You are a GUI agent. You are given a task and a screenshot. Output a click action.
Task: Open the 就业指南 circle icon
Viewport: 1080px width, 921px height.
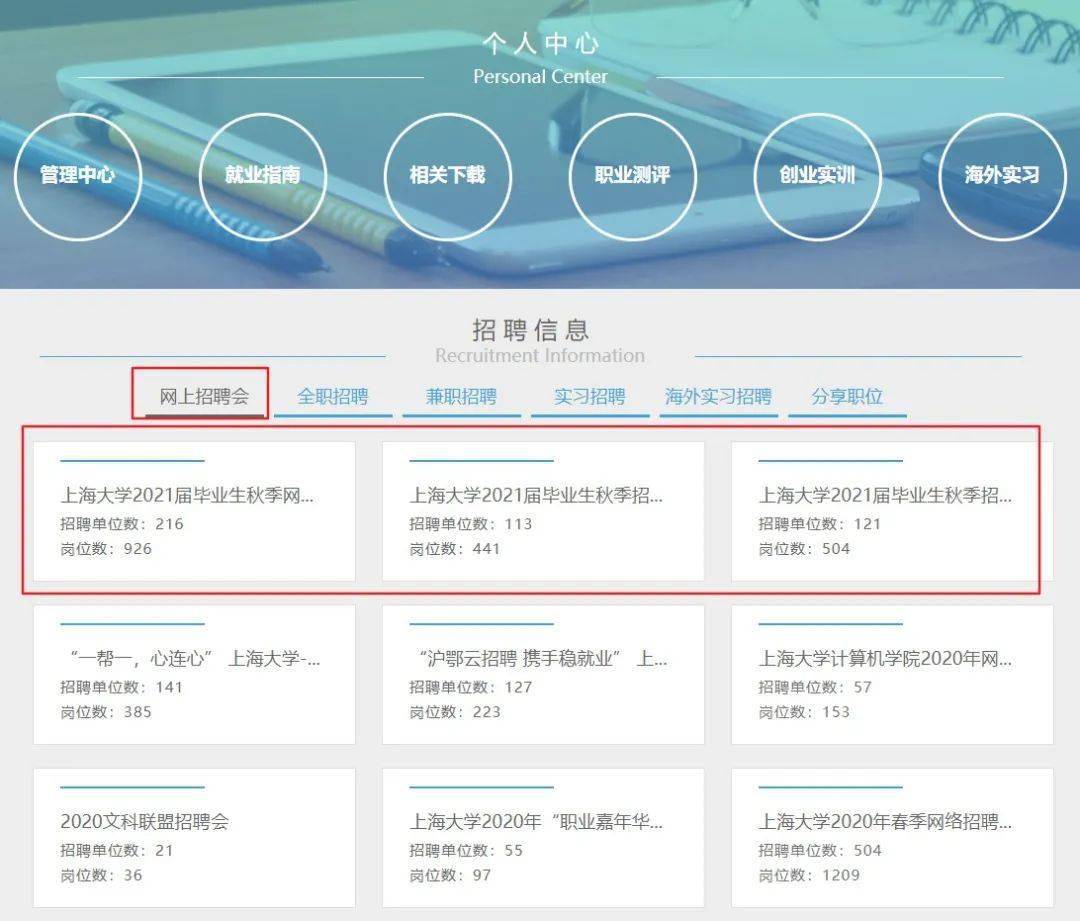262,176
